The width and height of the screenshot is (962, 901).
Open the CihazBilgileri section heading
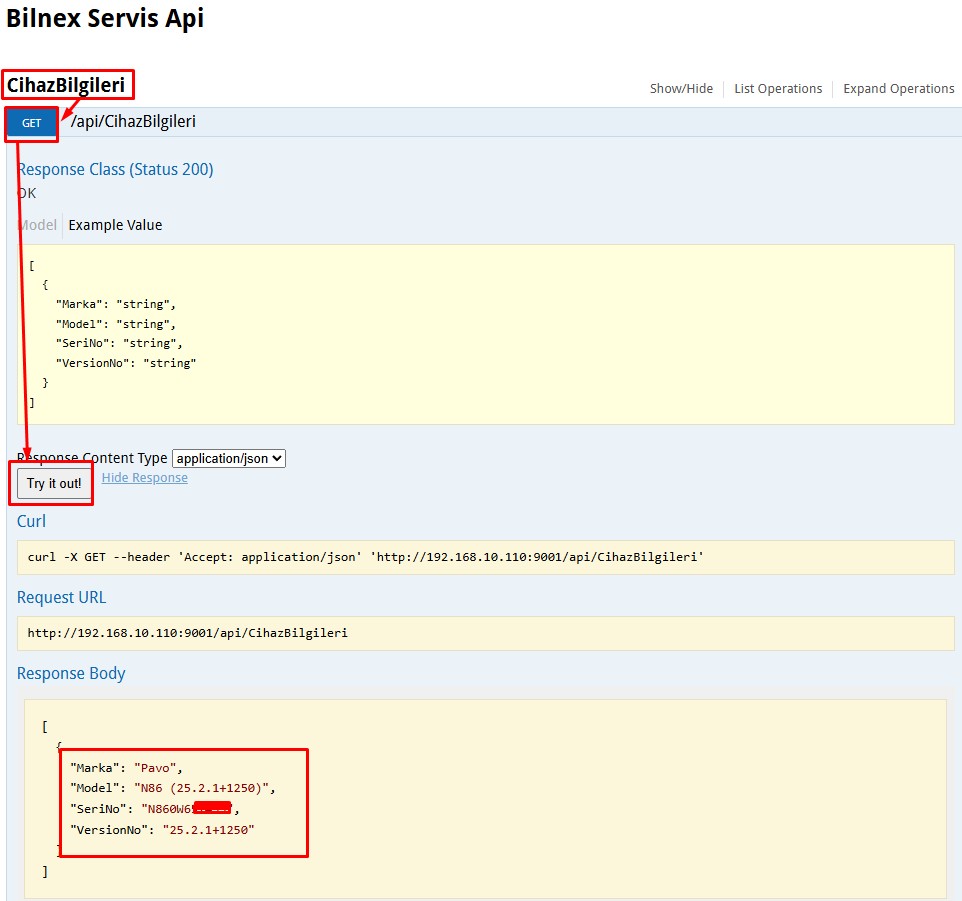[x=66, y=85]
